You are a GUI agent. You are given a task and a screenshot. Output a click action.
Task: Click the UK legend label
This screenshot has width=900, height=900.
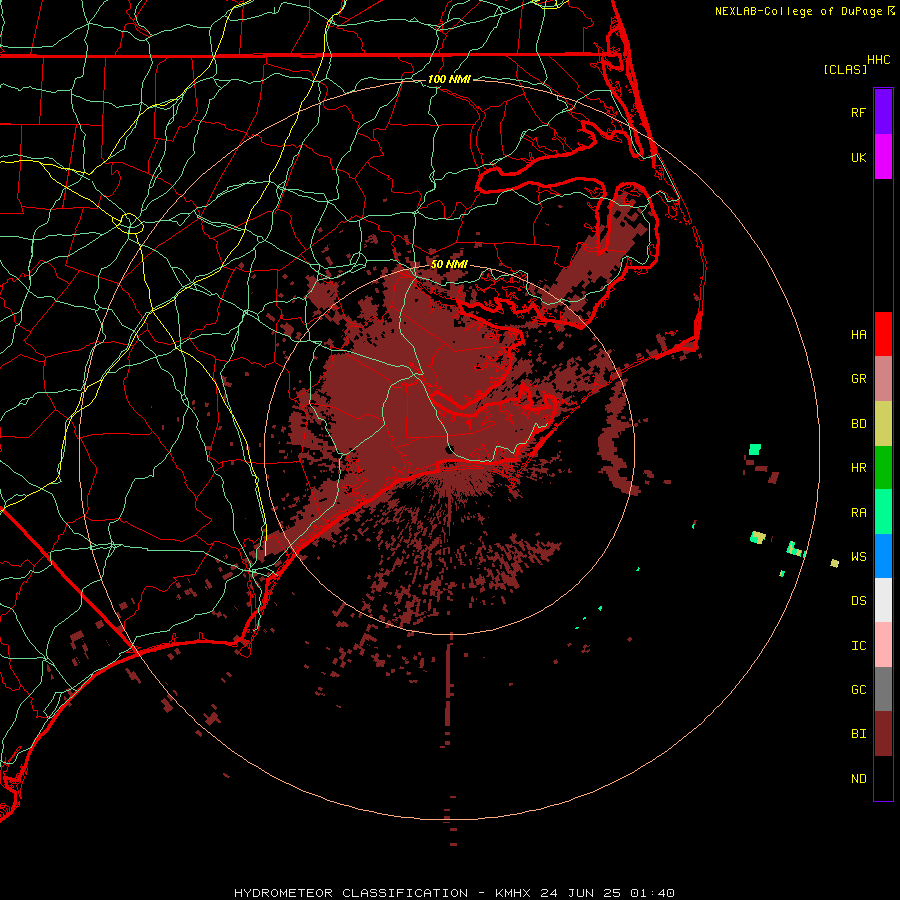[858, 157]
